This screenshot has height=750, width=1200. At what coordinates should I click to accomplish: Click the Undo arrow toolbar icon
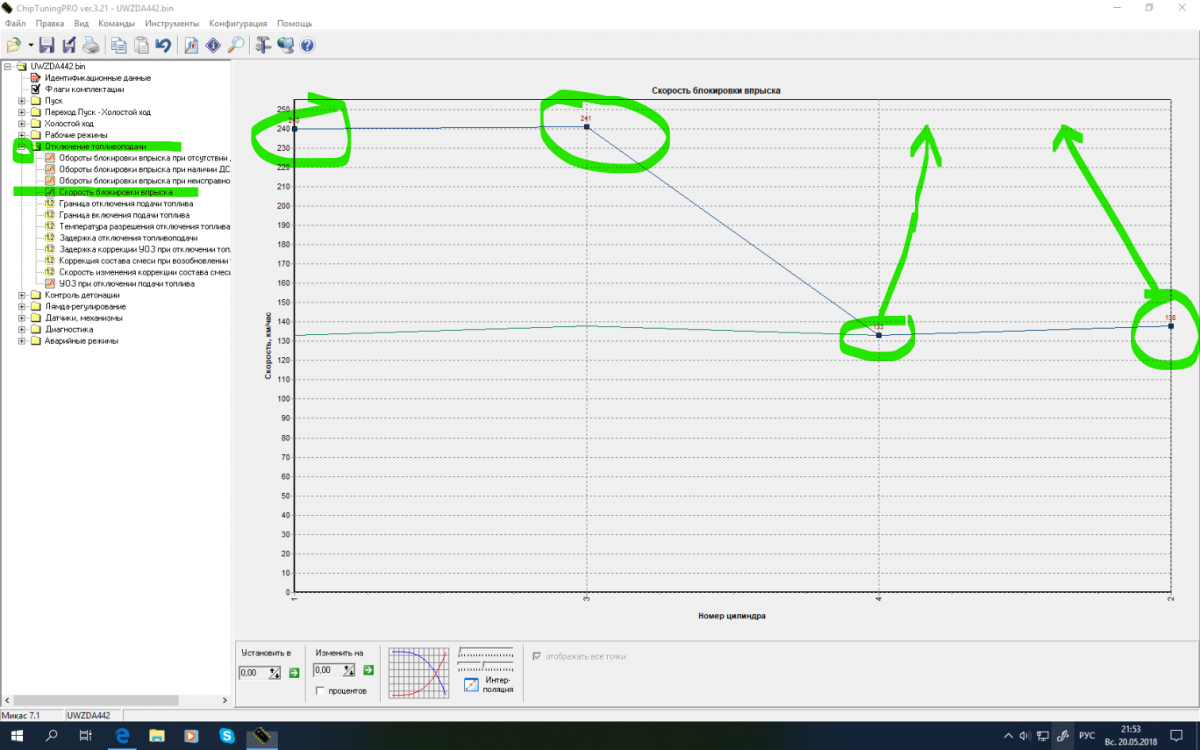pyautogui.click(x=163, y=45)
